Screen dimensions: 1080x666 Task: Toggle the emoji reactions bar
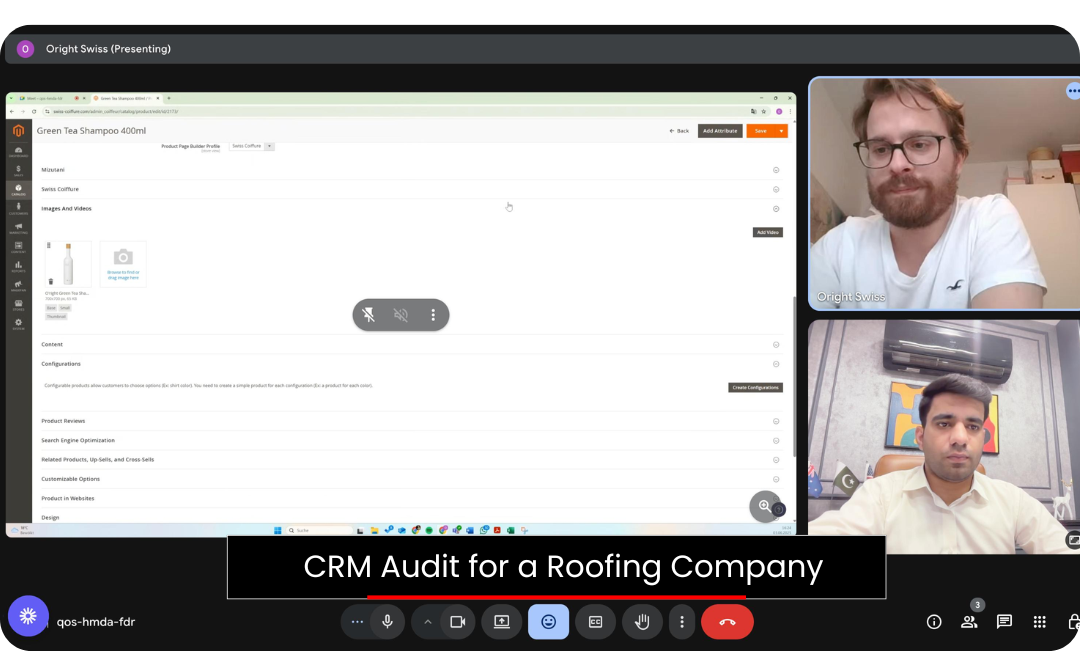[548, 622]
